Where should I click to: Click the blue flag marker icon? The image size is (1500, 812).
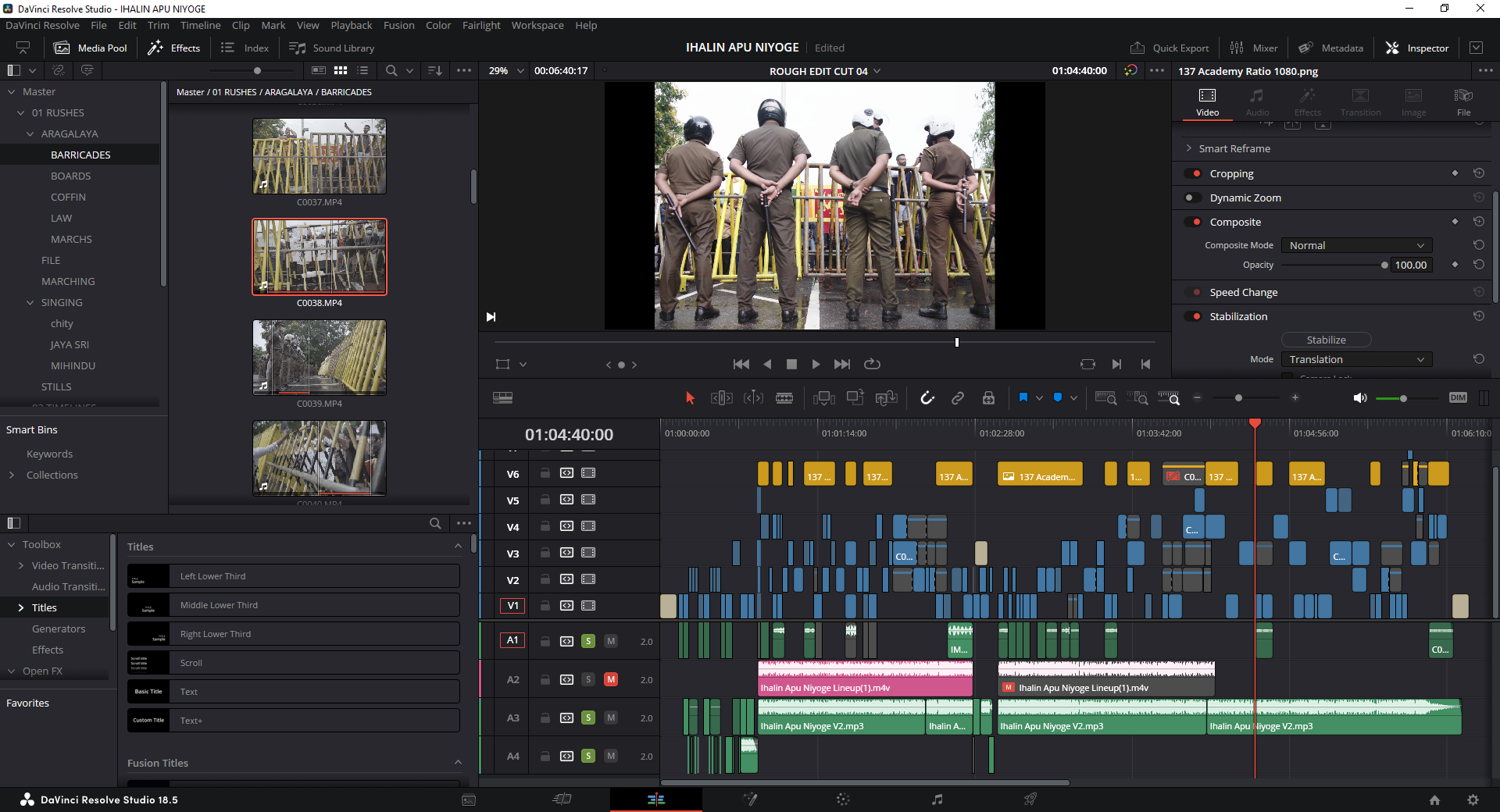point(1023,398)
